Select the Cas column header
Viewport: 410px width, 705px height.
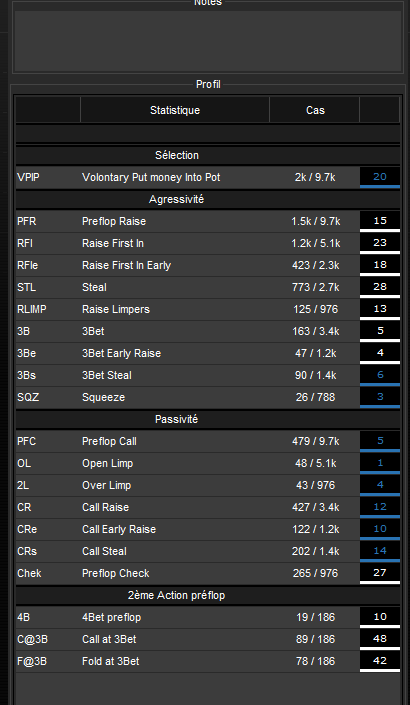(x=315, y=110)
